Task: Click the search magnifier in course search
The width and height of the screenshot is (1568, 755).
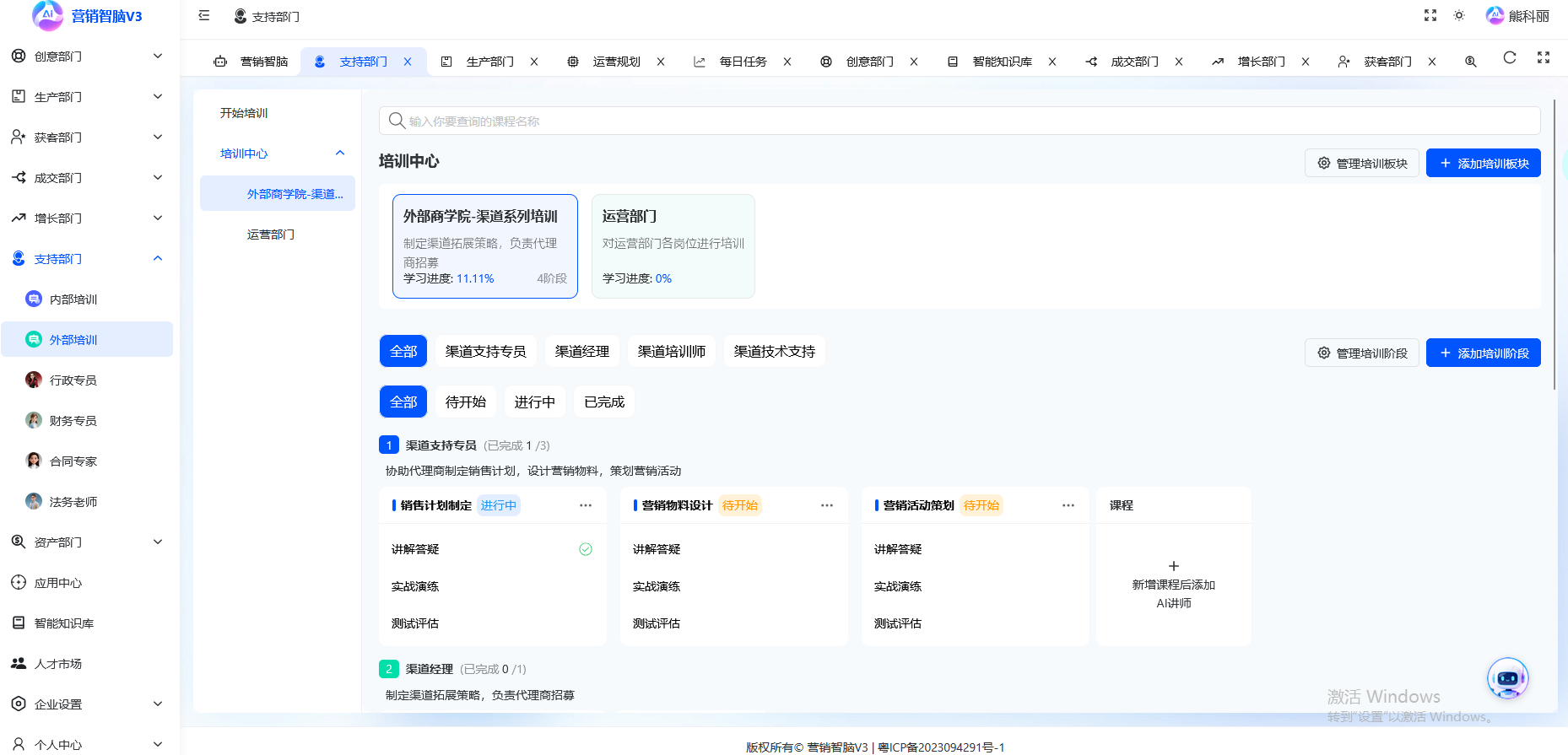Action: 397,121
